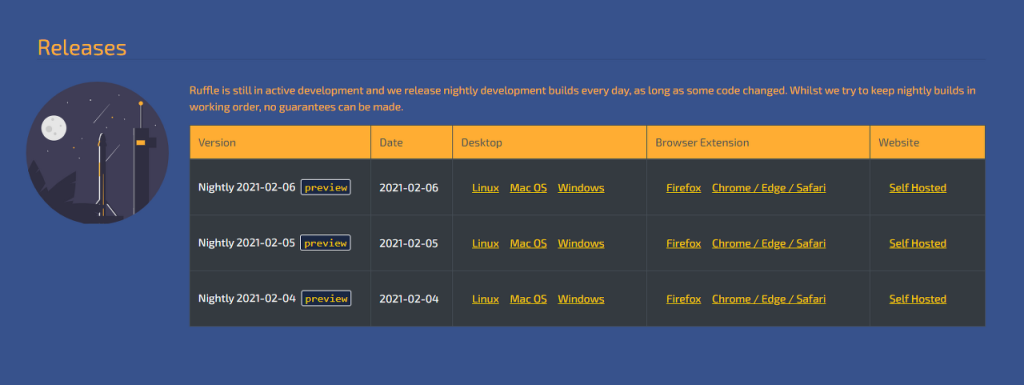
Task: Click the Browser Extension column header
Action: click(x=758, y=142)
